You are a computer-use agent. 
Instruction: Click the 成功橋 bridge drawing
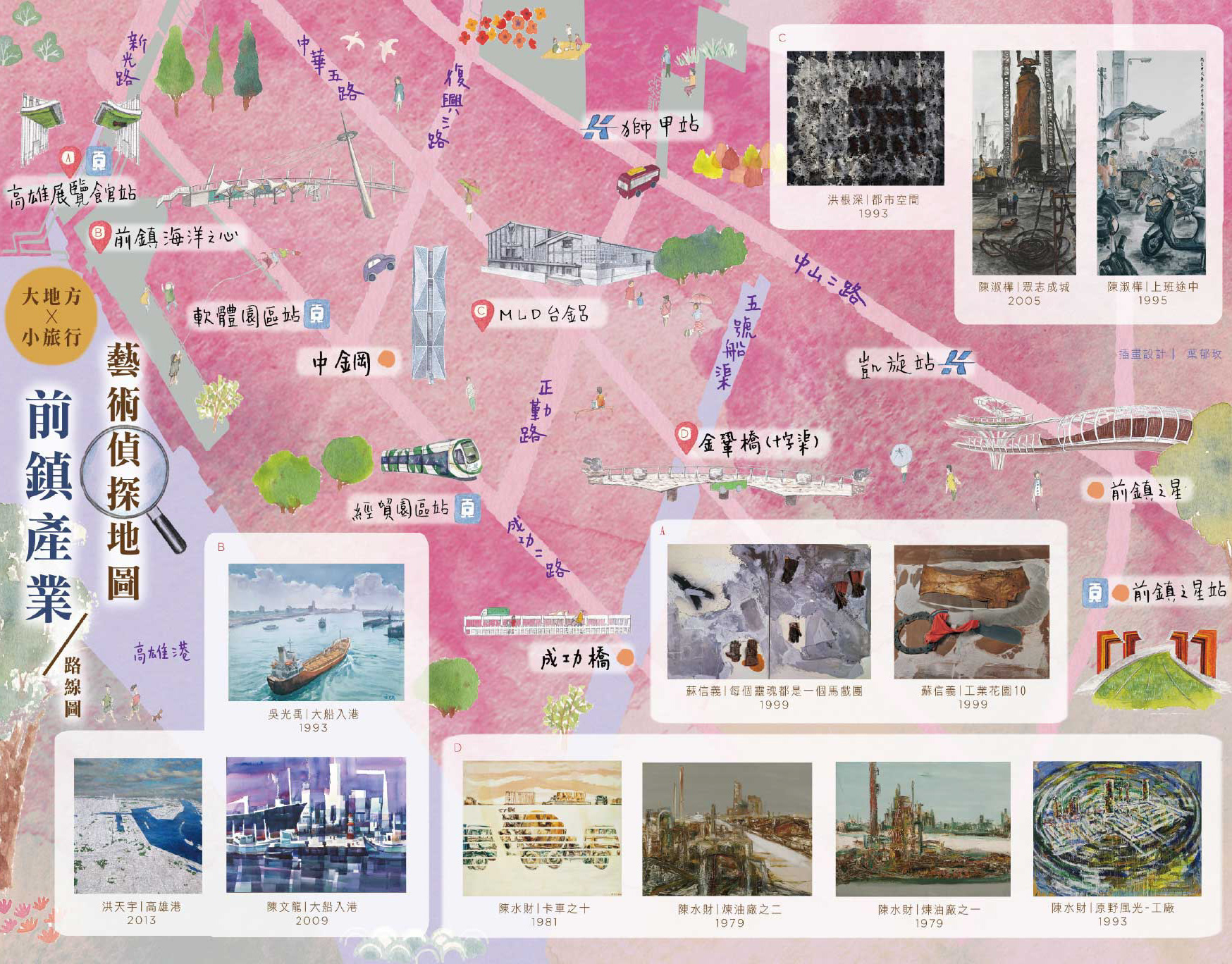[x=547, y=622]
